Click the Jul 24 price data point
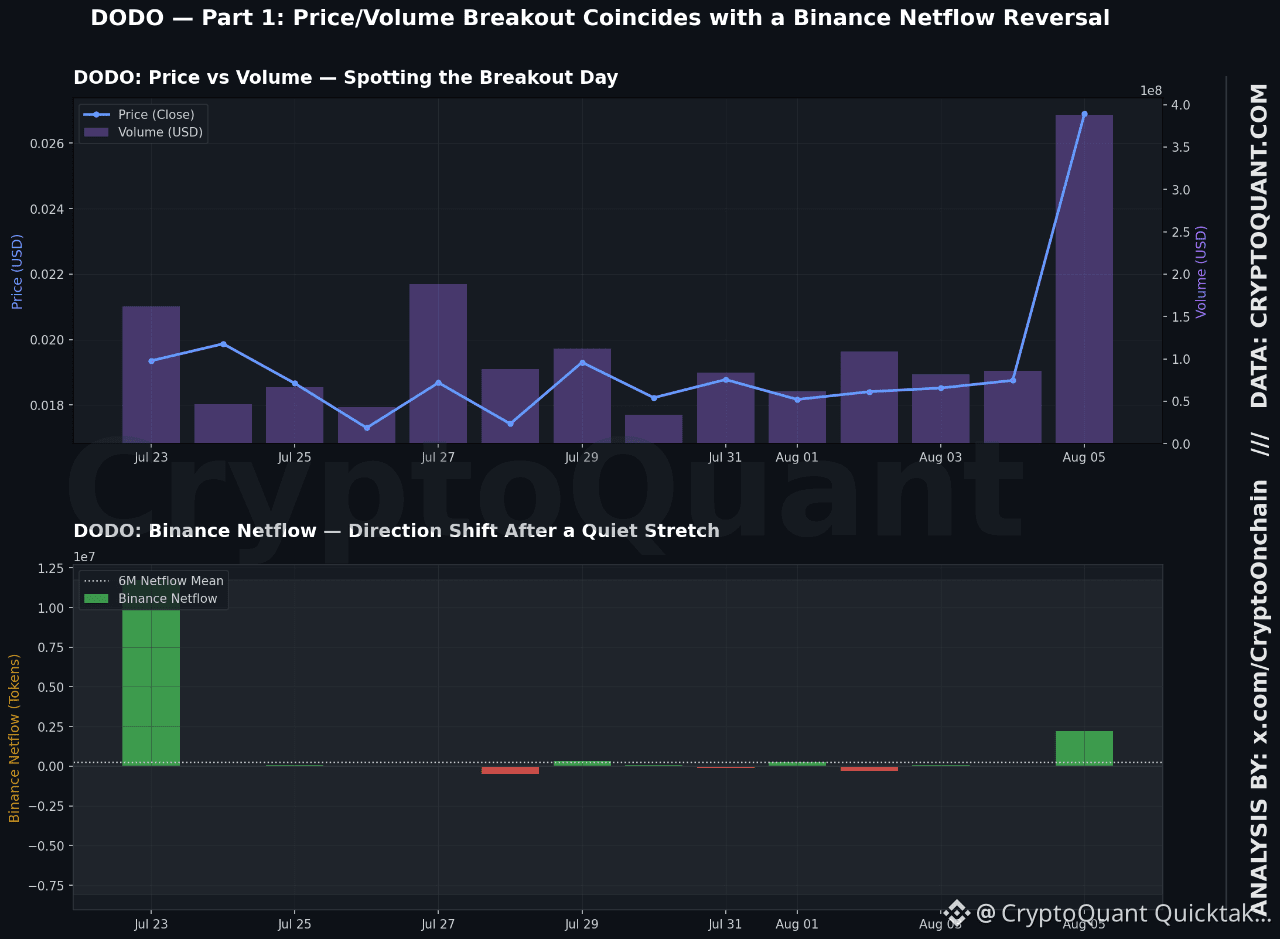This screenshot has width=1280, height=939. pos(223,344)
